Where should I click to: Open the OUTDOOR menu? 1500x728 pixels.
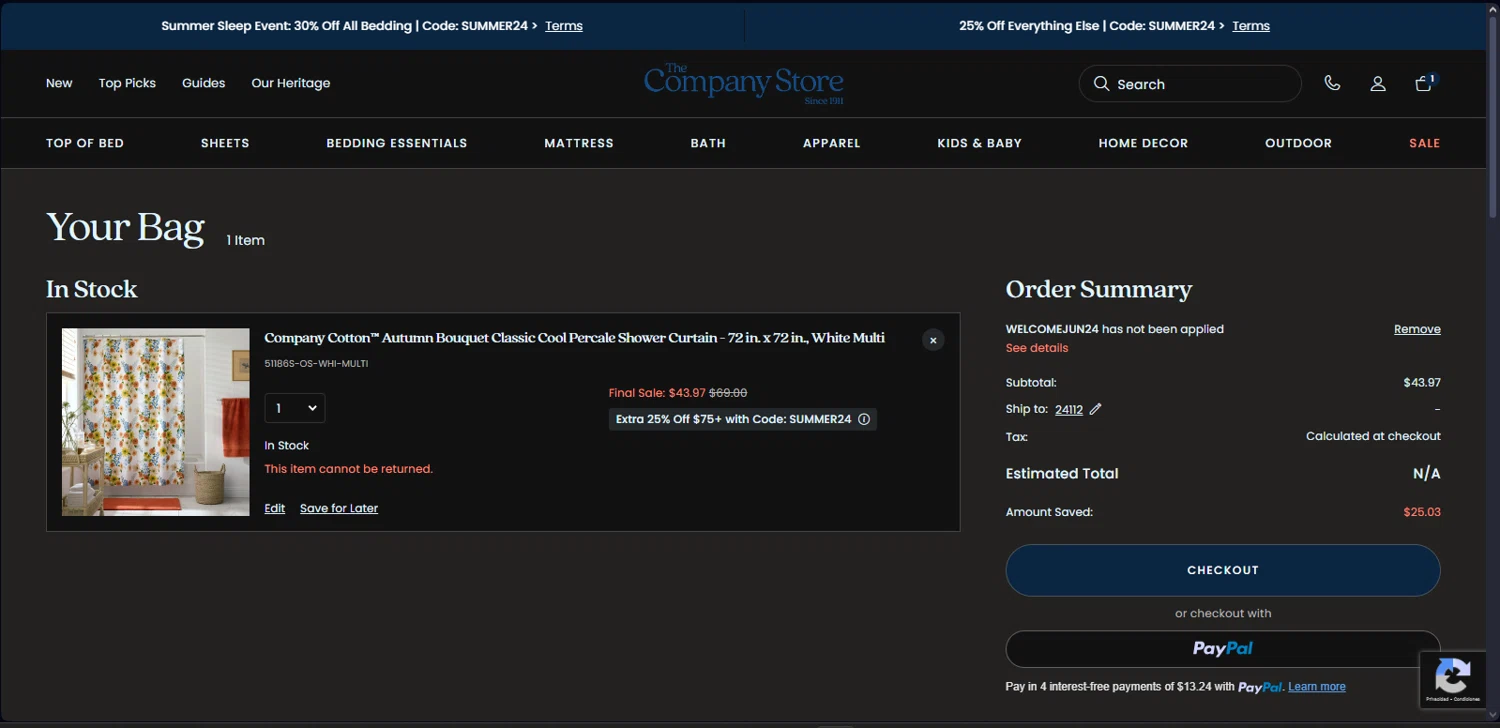click(1298, 143)
